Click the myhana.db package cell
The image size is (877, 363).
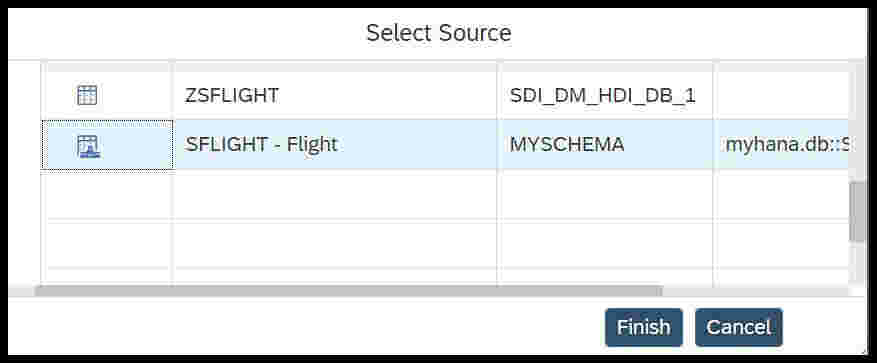[781, 144]
